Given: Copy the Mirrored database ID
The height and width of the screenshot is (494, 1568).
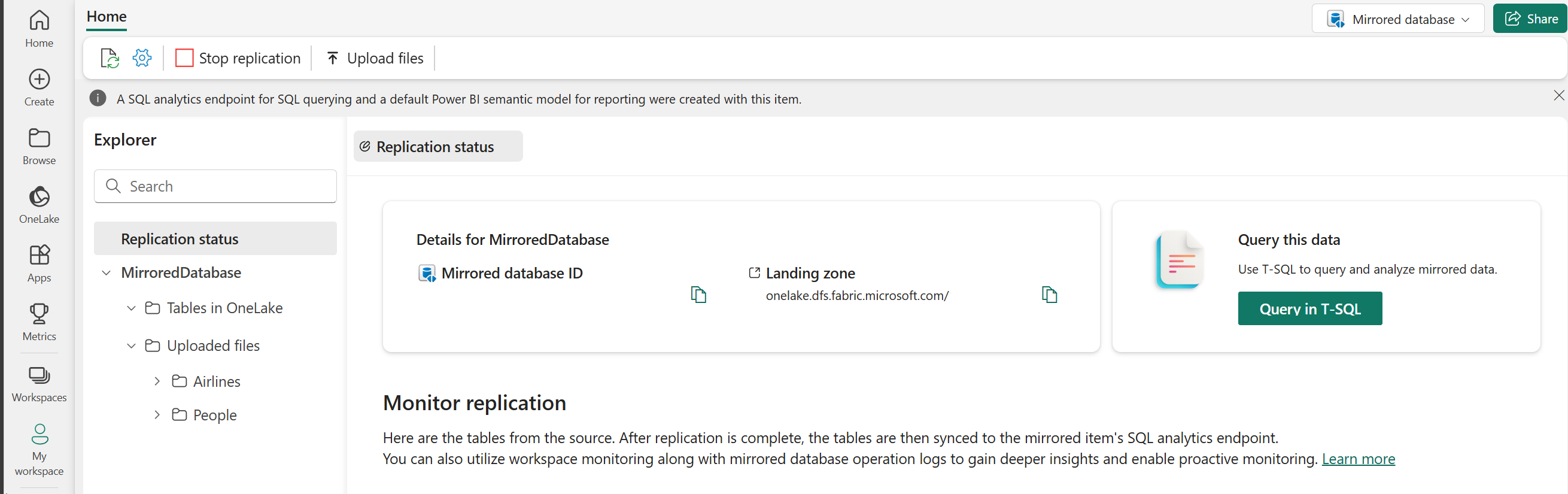Looking at the screenshot, I should pos(698,295).
